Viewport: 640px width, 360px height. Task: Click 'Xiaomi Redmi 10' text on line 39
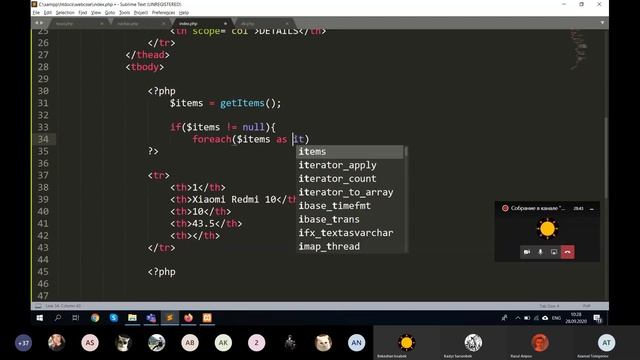pyautogui.click(x=234, y=200)
